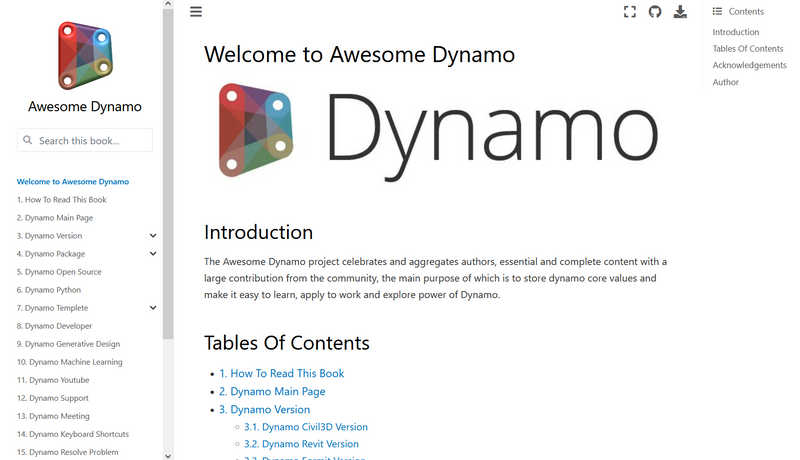The width and height of the screenshot is (800, 460).
Task: Click the Tables Of Contents section heading
Action: coord(286,343)
